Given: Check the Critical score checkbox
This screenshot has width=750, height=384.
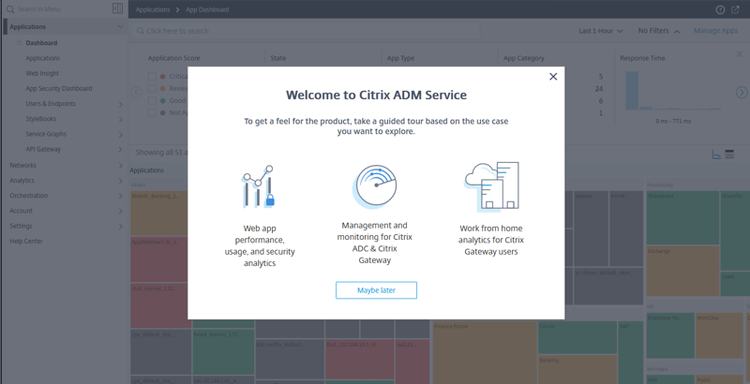Looking at the screenshot, I should click(152, 77).
